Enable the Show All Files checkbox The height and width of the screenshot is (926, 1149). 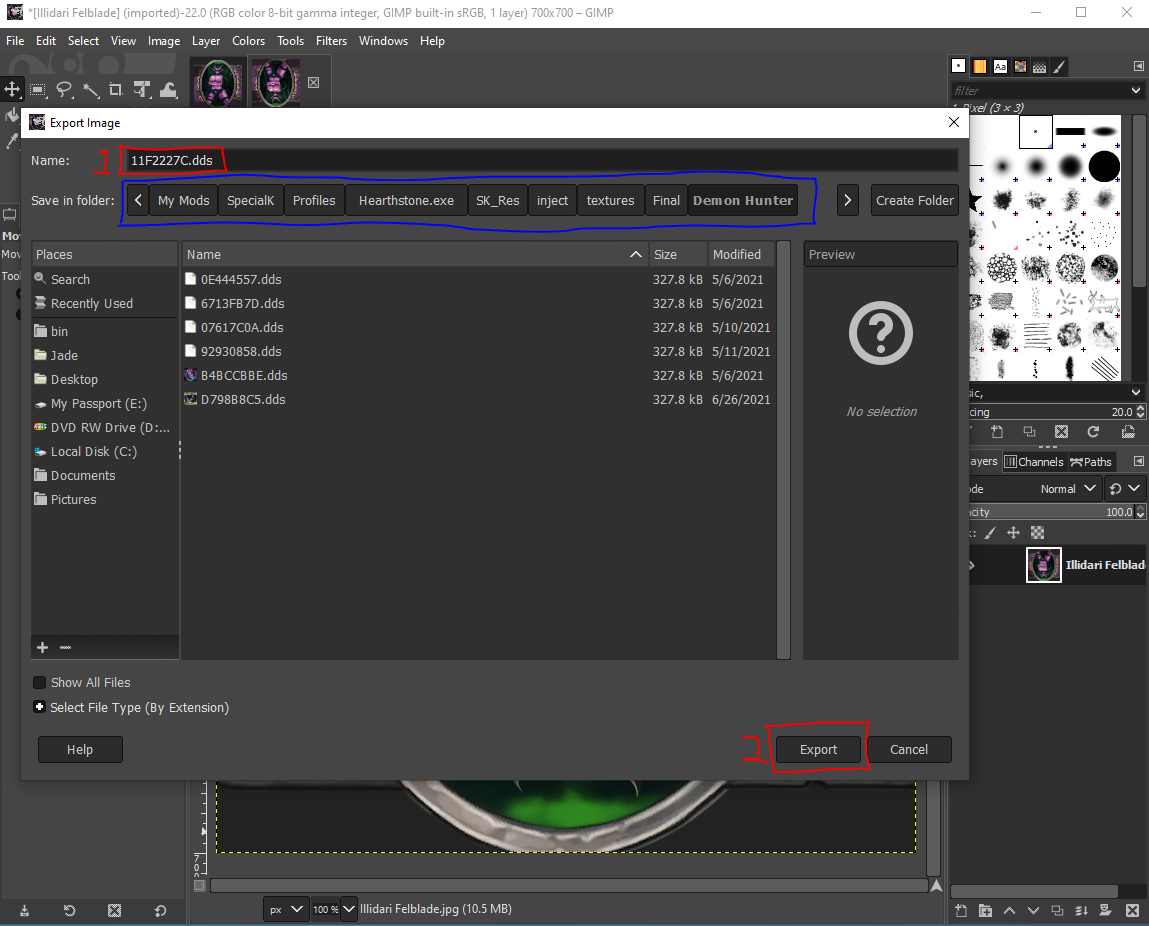point(38,682)
